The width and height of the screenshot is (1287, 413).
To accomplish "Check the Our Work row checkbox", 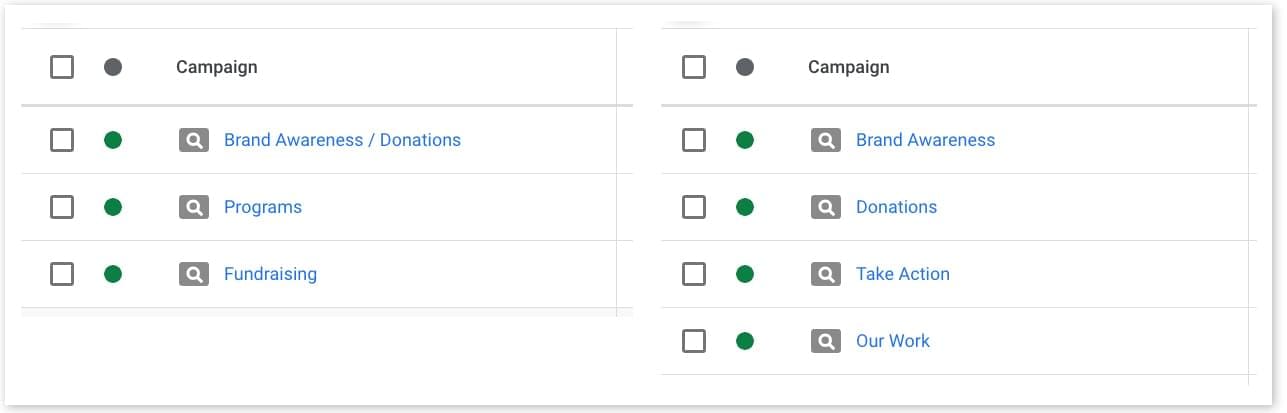I will [694, 341].
